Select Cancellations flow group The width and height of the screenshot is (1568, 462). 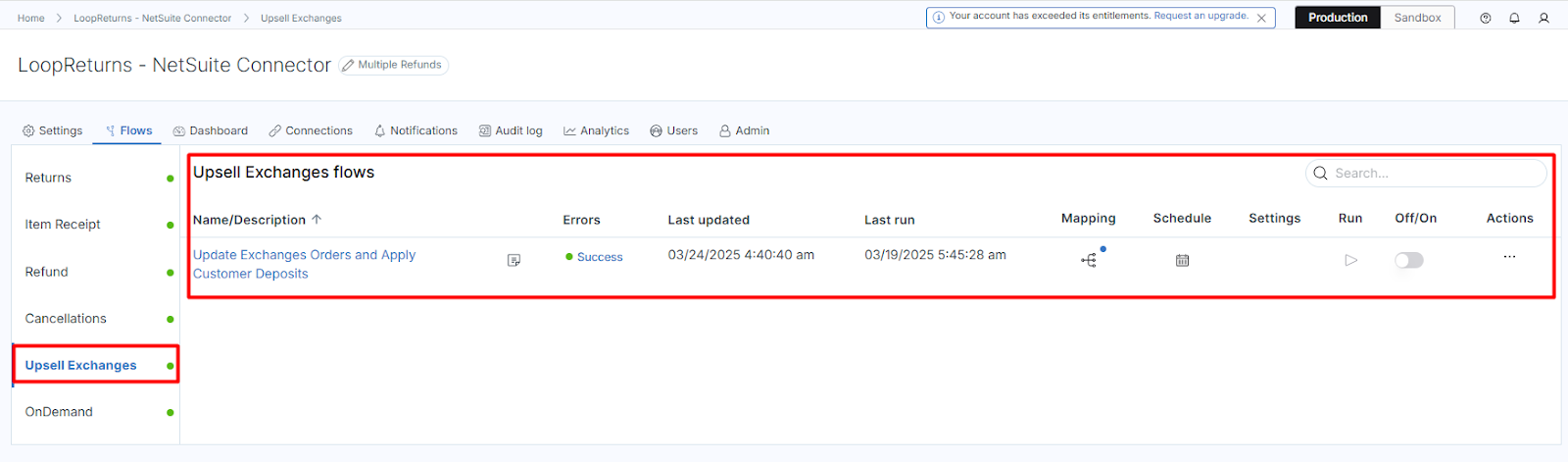[96, 319]
